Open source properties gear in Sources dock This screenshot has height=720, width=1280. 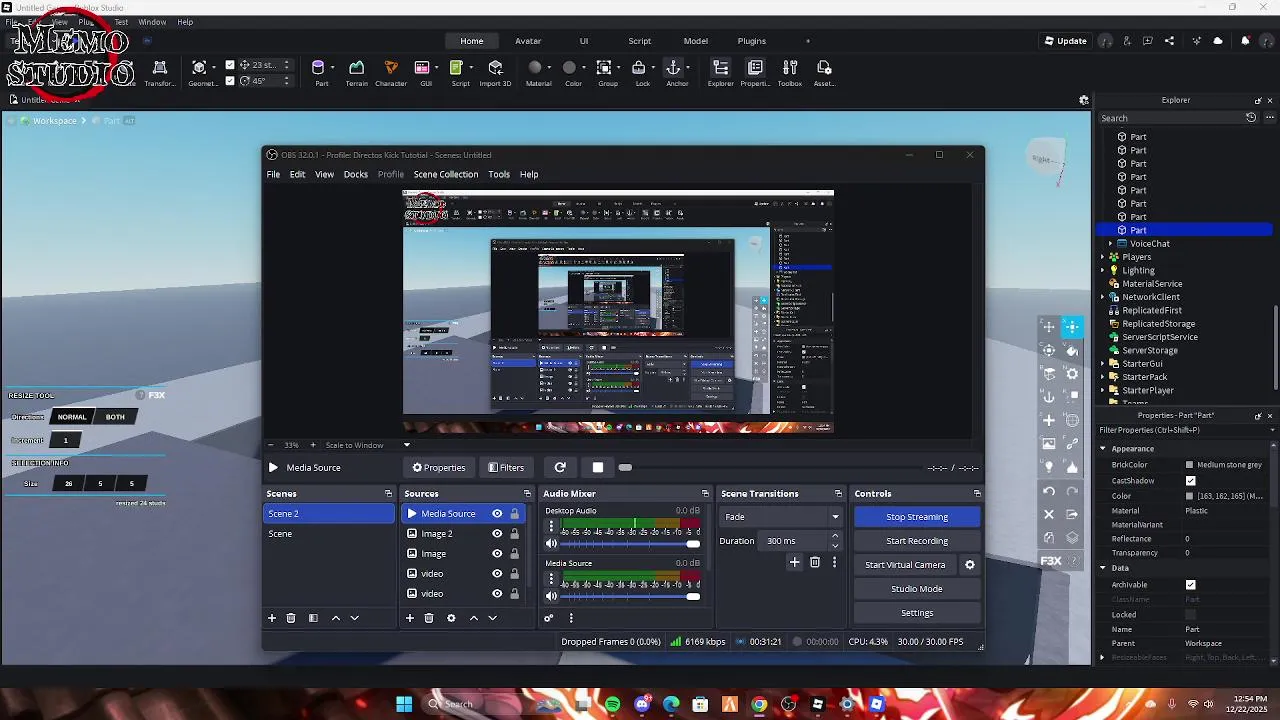point(451,618)
